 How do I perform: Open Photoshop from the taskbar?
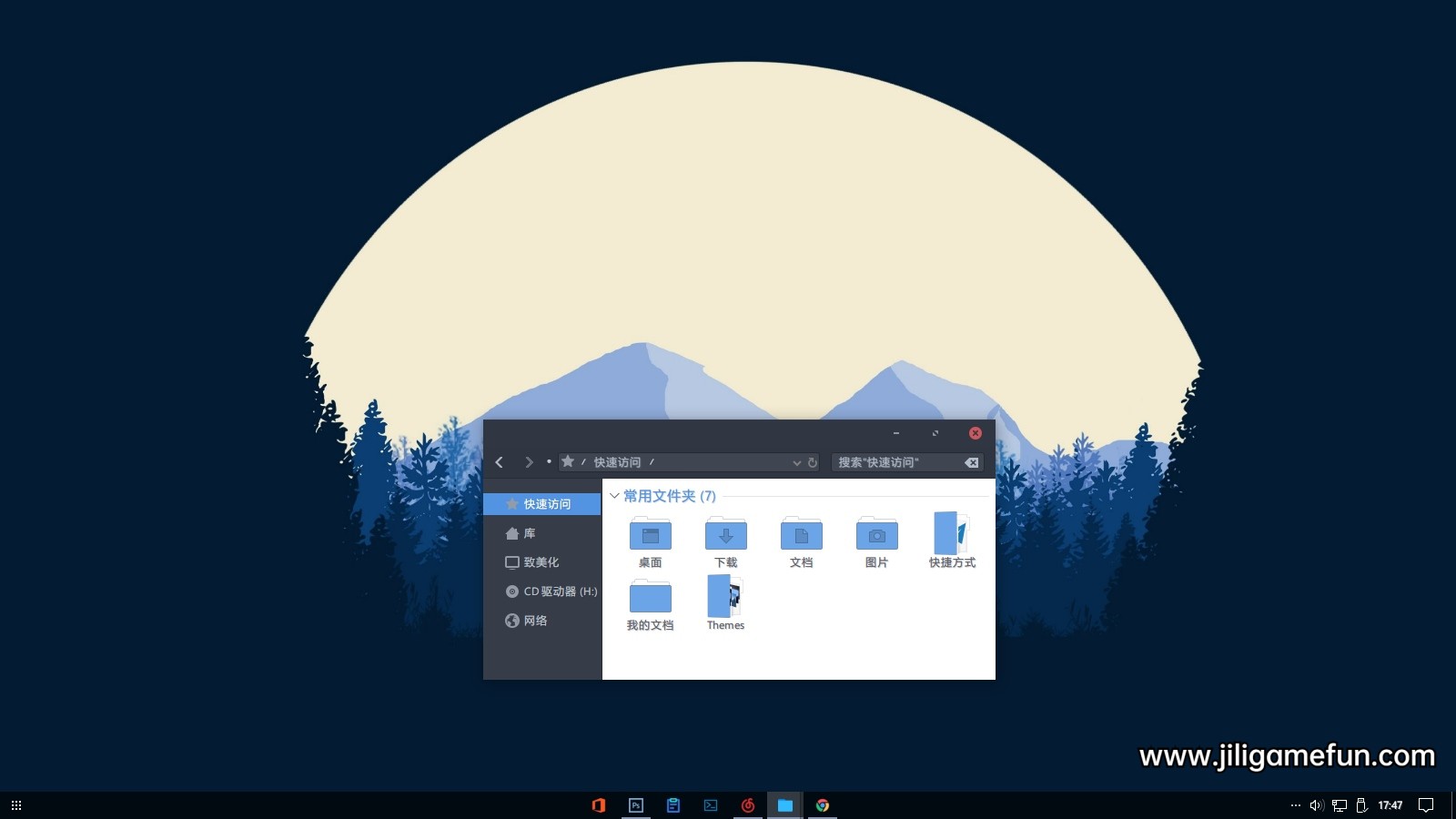(x=636, y=805)
